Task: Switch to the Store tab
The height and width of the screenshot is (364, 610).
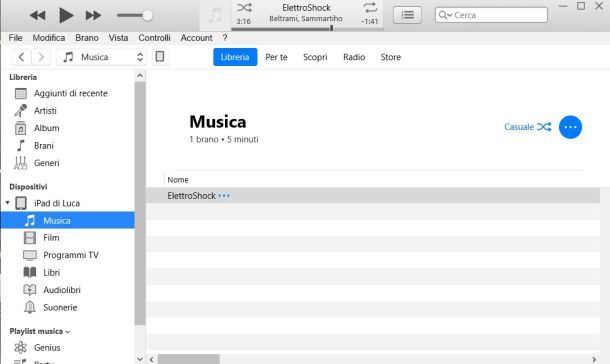Action: 391,57
